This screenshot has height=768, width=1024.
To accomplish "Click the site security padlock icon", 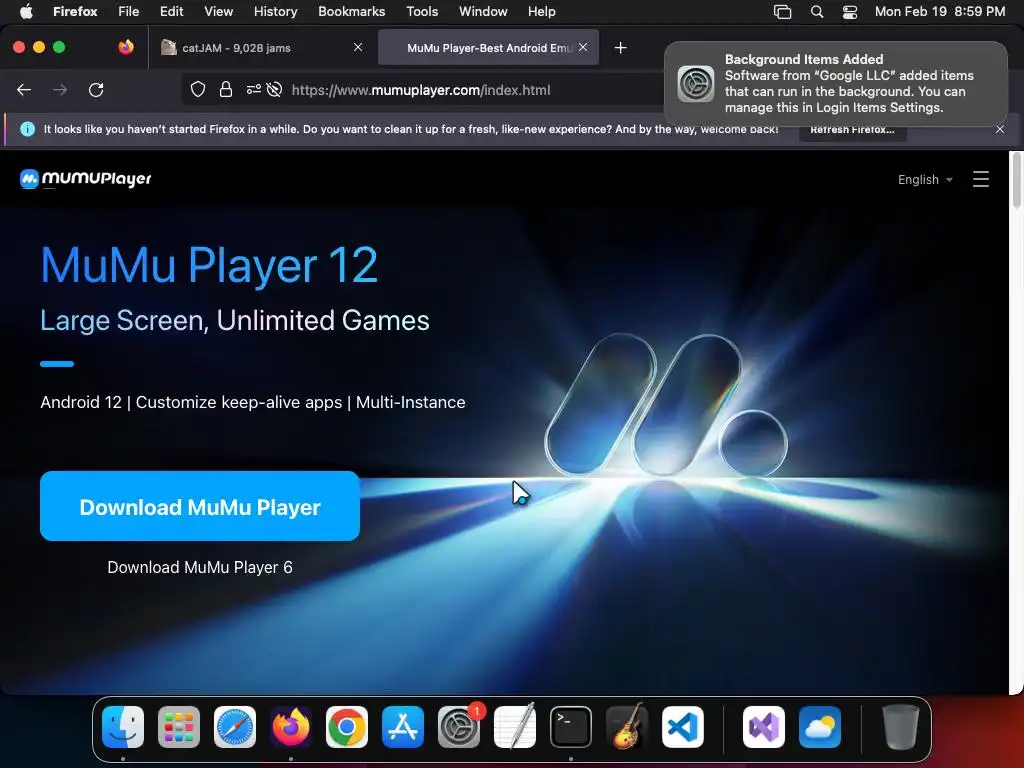I will tap(226, 89).
